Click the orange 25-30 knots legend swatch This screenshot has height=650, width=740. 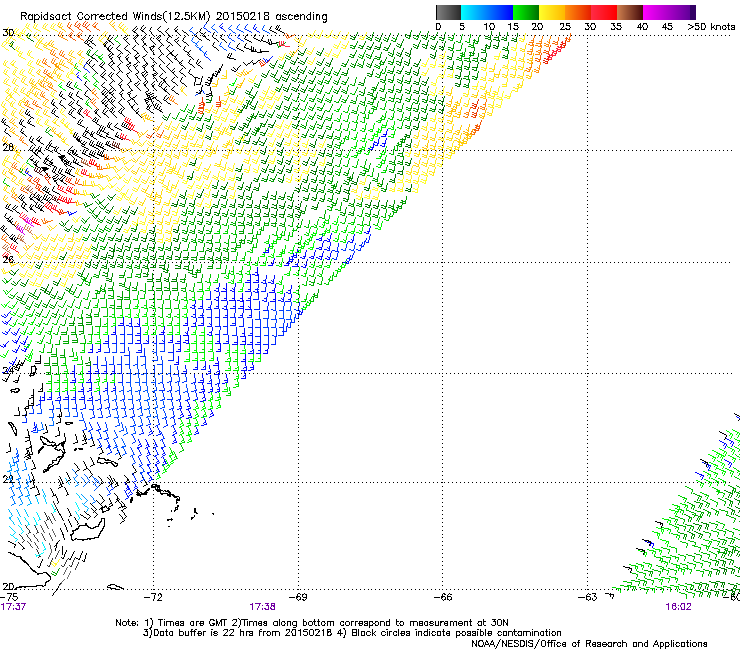tap(578, 12)
